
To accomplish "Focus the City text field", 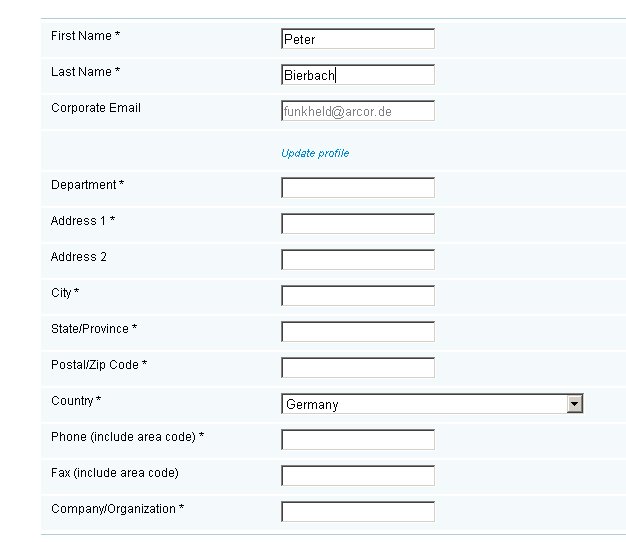I will 358,295.
